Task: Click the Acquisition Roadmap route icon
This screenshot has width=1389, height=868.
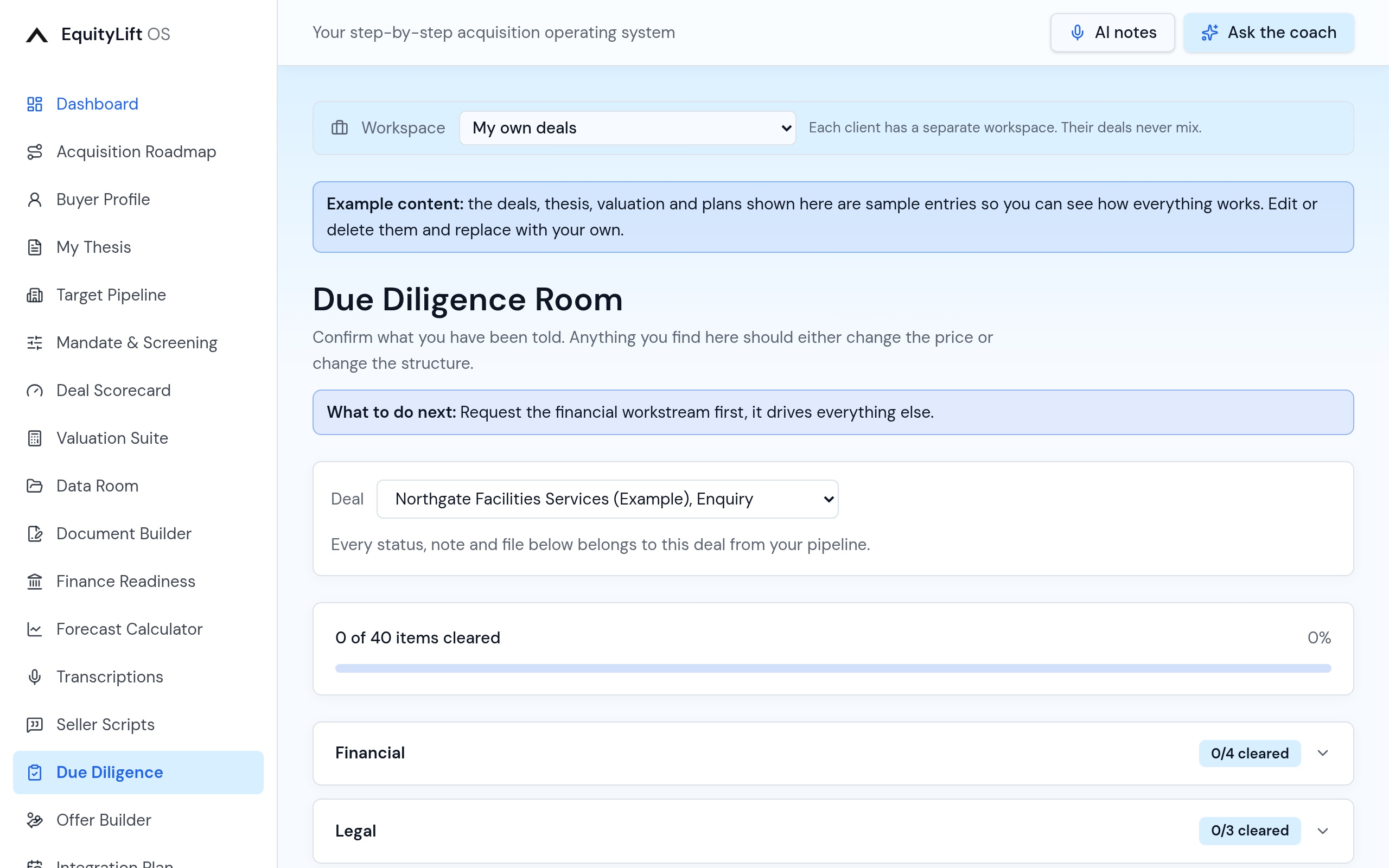Action: click(34, 151)
